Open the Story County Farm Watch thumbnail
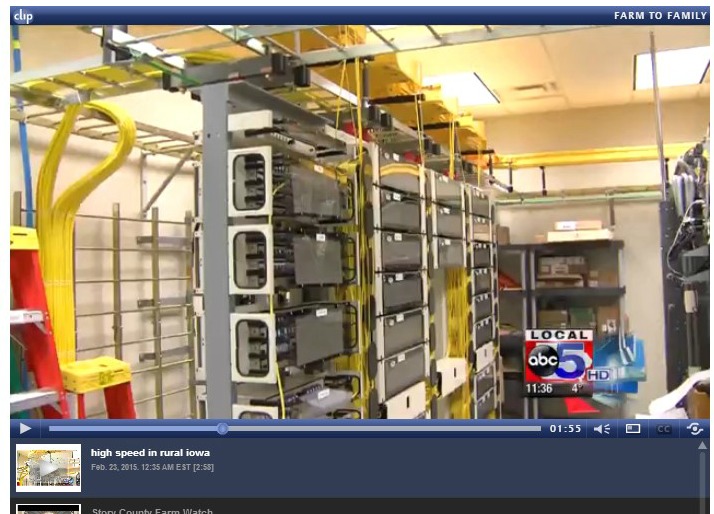714x514 pixels. coord(48,509)
